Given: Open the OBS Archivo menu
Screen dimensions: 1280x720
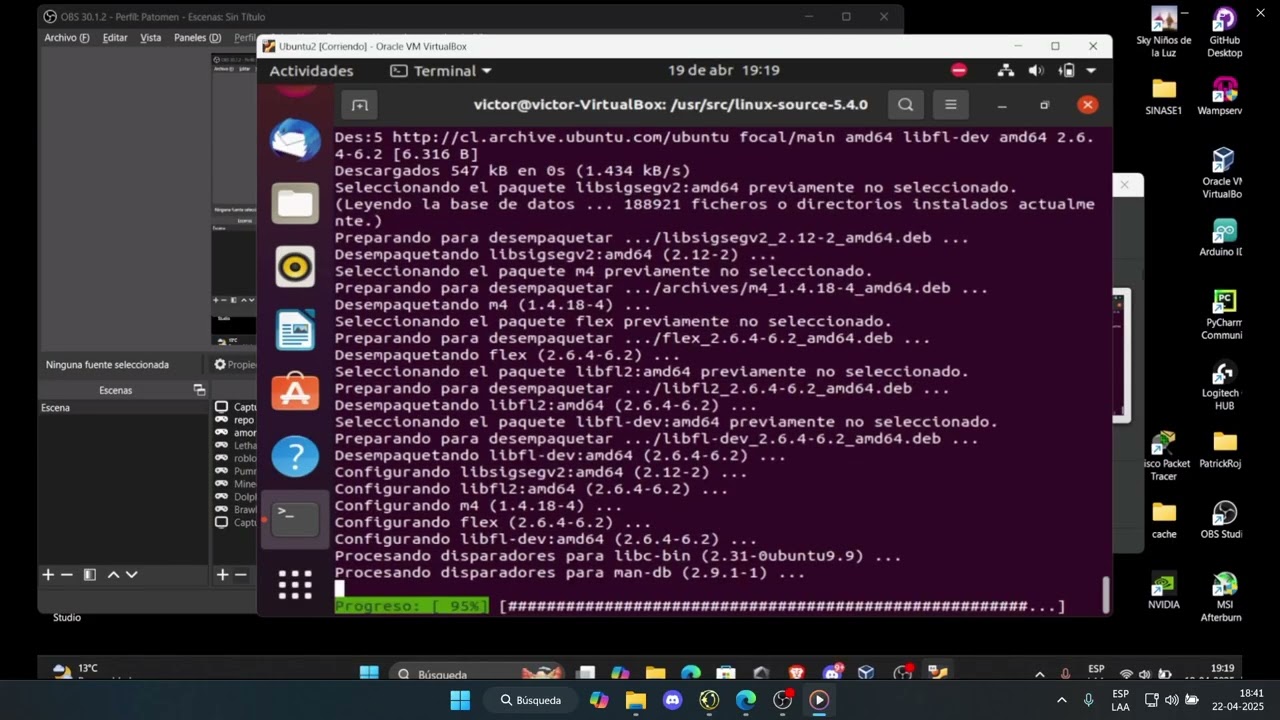Looking at the screenshot, I should (x=66, y=37).
